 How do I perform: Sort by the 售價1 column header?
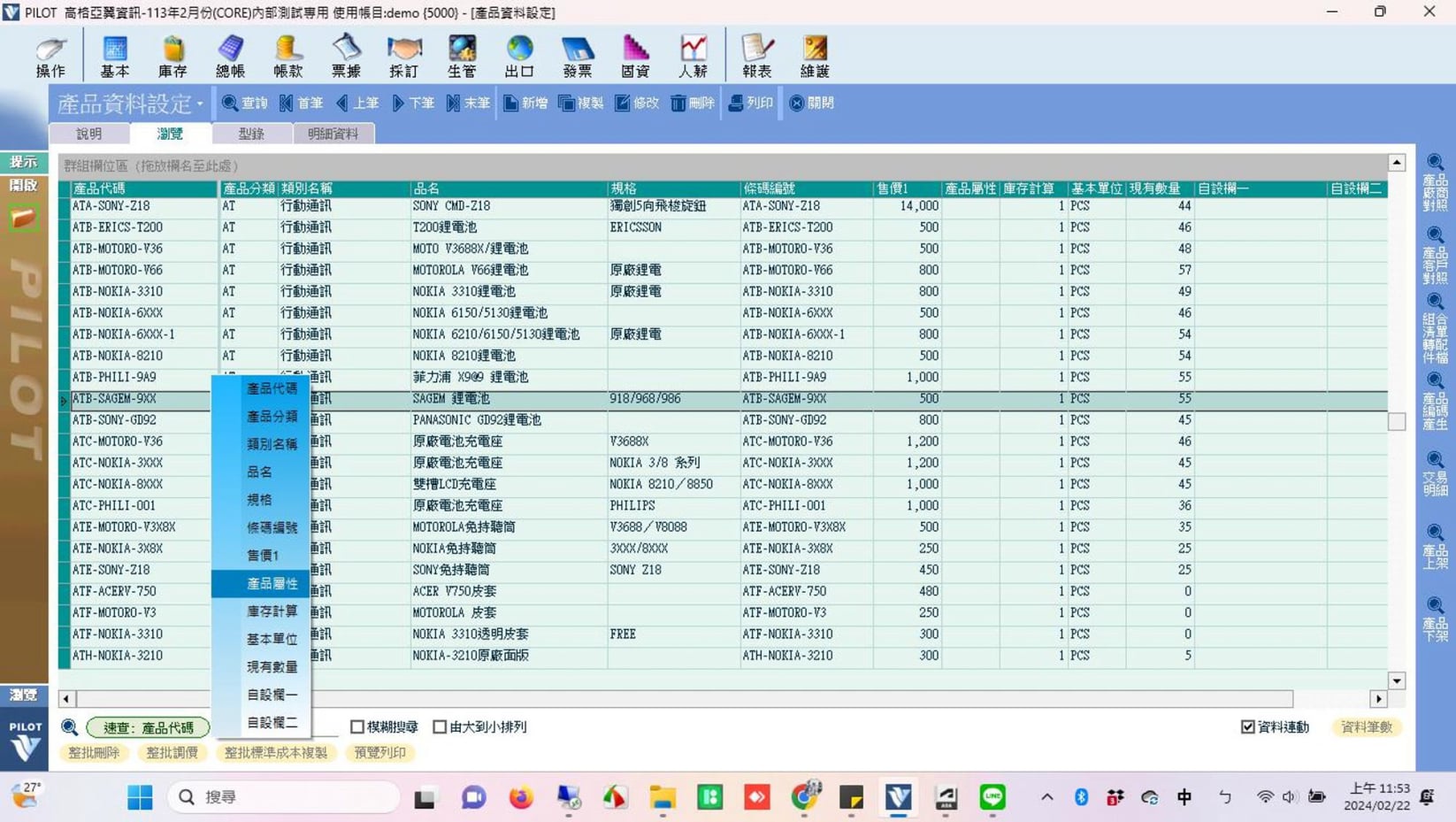click(906, 188)
